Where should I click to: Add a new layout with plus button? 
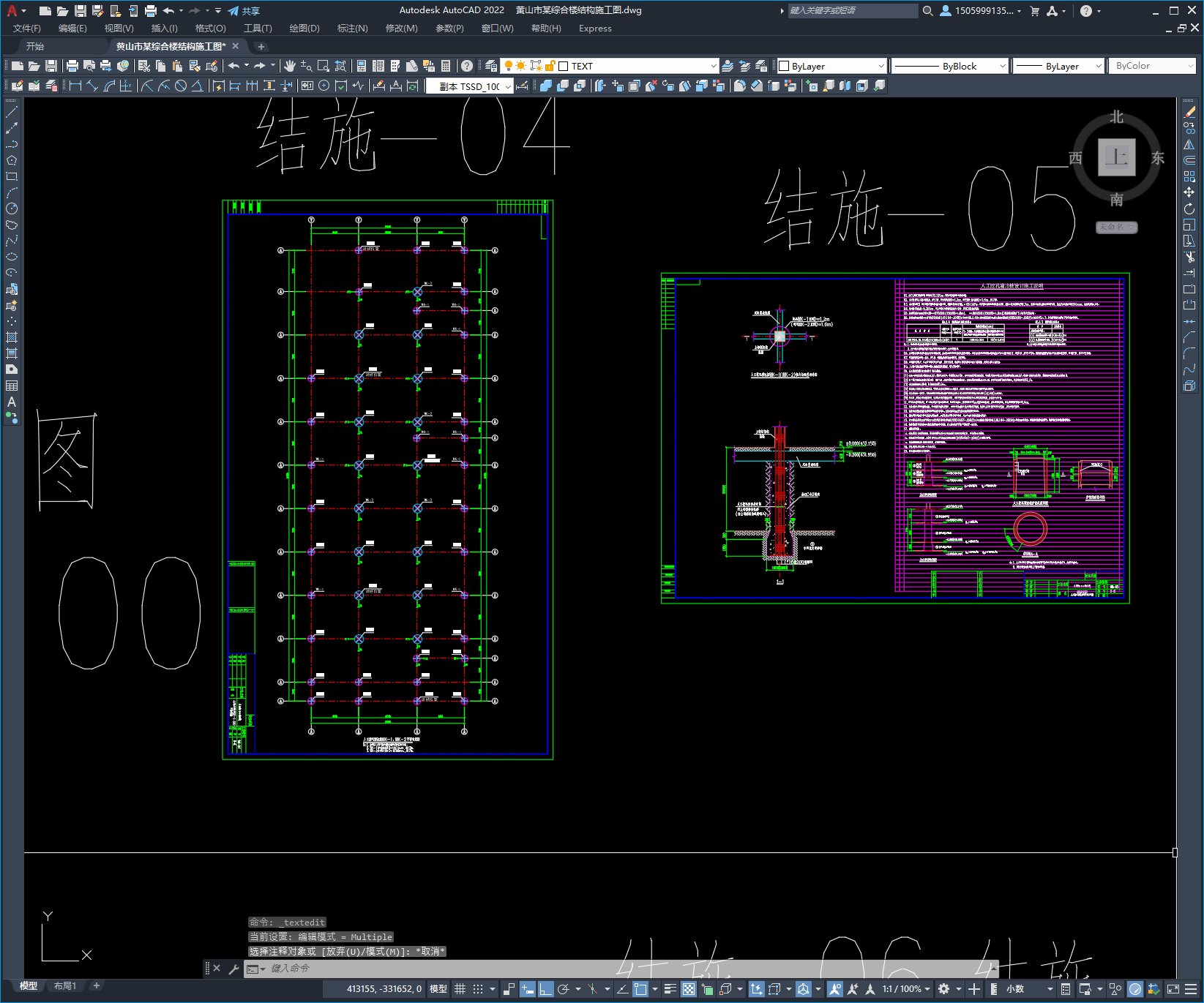[x=96, y=985]
